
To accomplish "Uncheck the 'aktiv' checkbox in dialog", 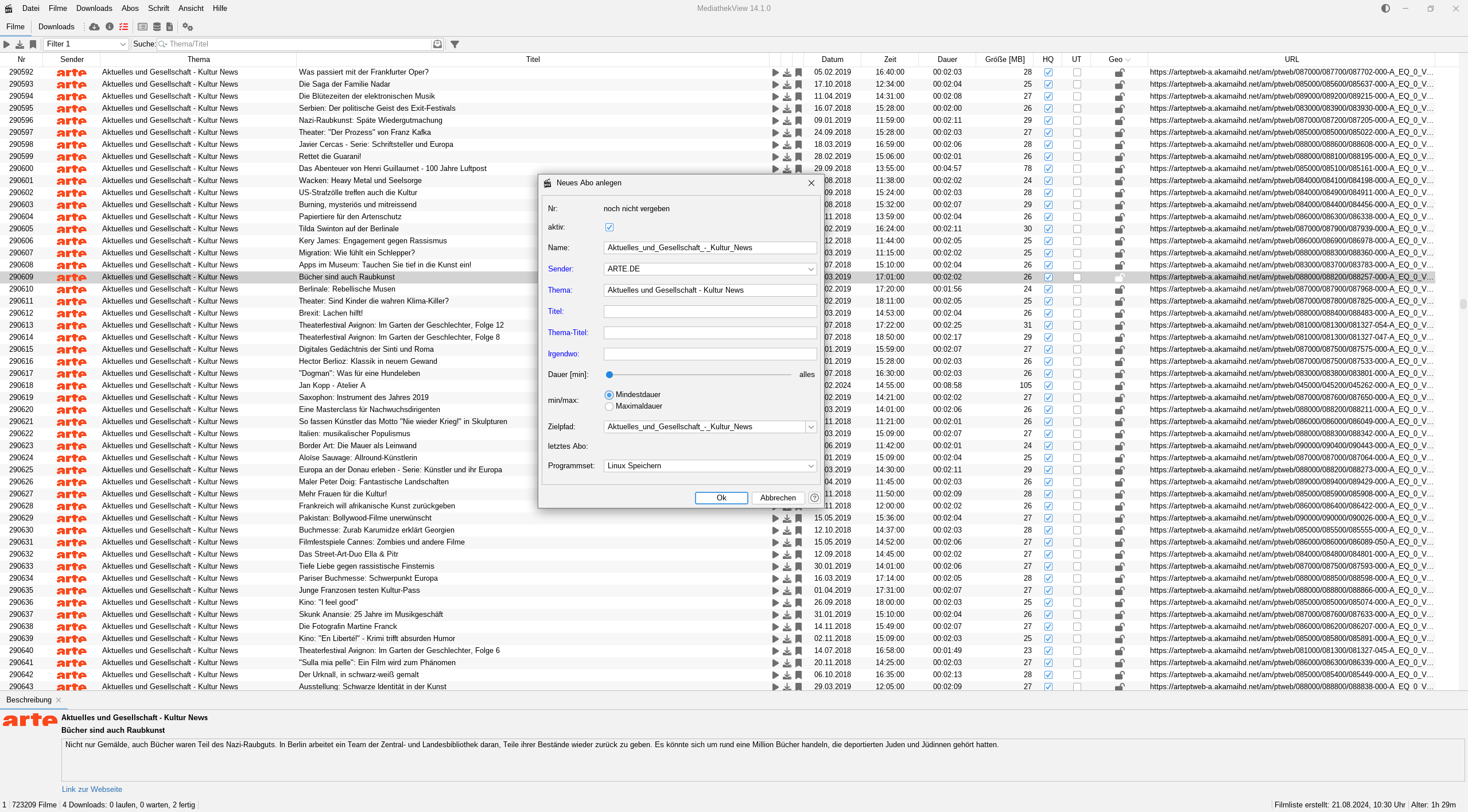I will [x=609, y=227].
